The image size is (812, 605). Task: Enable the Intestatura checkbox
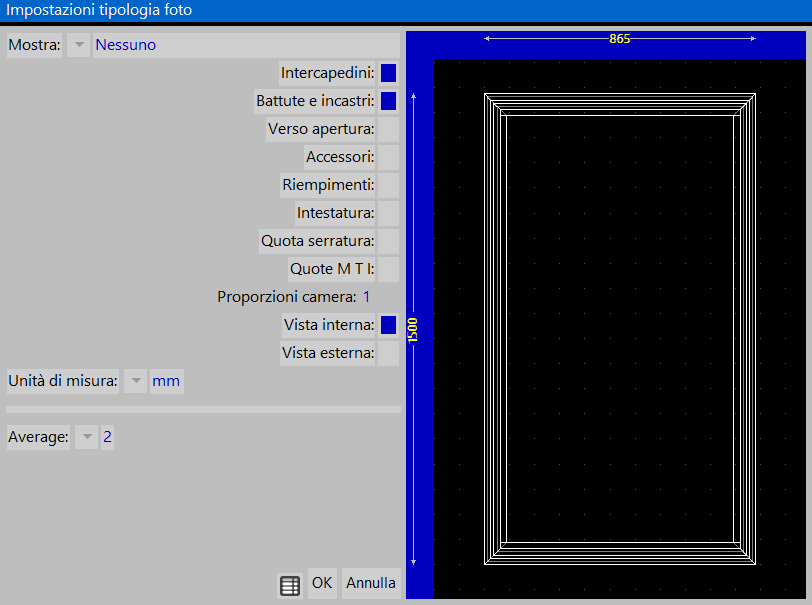coord(388,213)
